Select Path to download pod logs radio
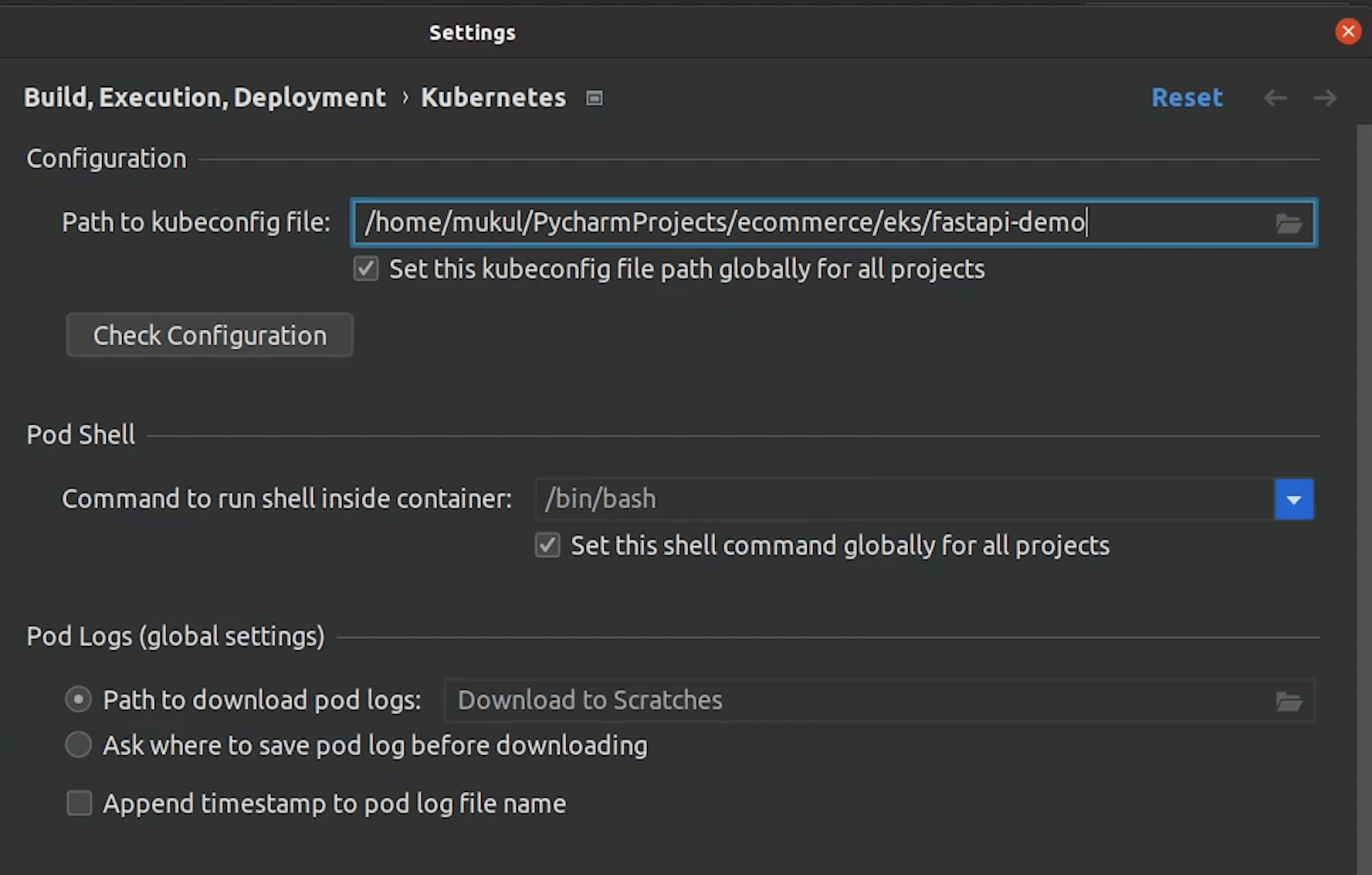The image size is (1372, 875). tap(79, 700)
